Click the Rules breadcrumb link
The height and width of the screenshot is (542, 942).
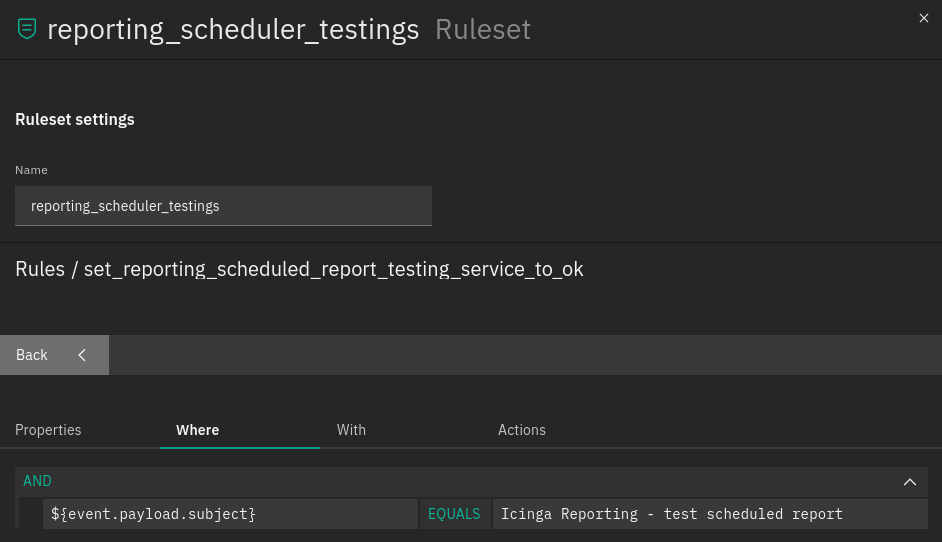[40, 269]
